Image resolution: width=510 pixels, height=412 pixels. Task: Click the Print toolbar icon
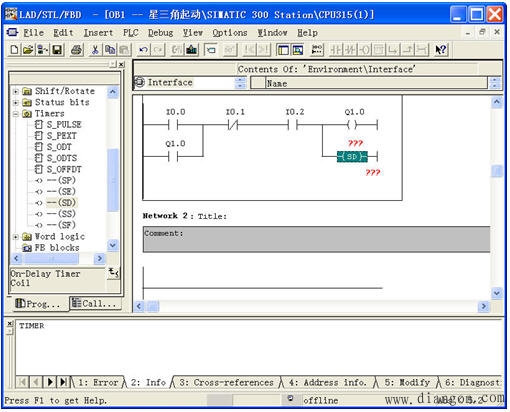point(76,50)
